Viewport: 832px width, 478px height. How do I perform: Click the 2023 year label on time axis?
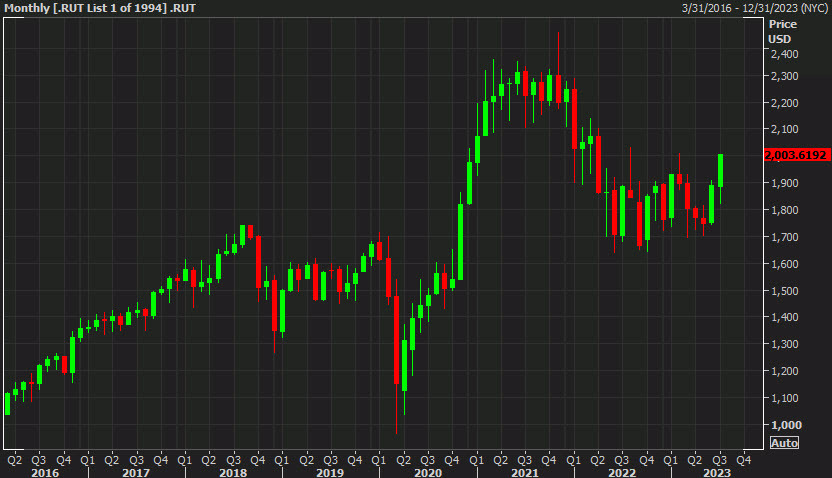coord(717,472)
